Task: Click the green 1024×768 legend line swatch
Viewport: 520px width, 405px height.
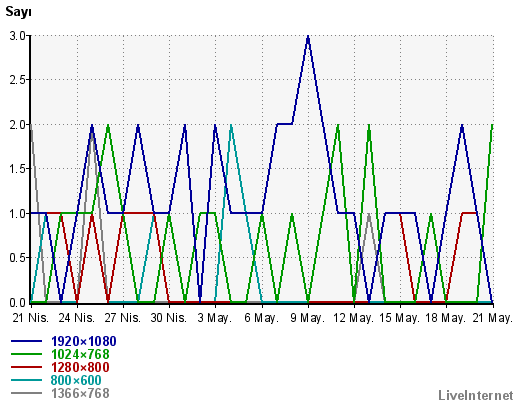Action: (27, 354)
